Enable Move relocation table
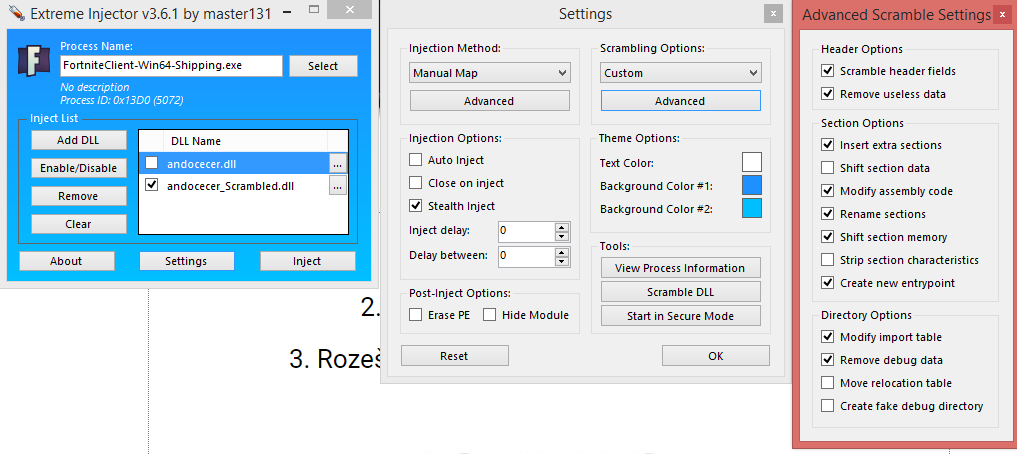Screen dimensions: 1017x454 (x=827, y=383)
